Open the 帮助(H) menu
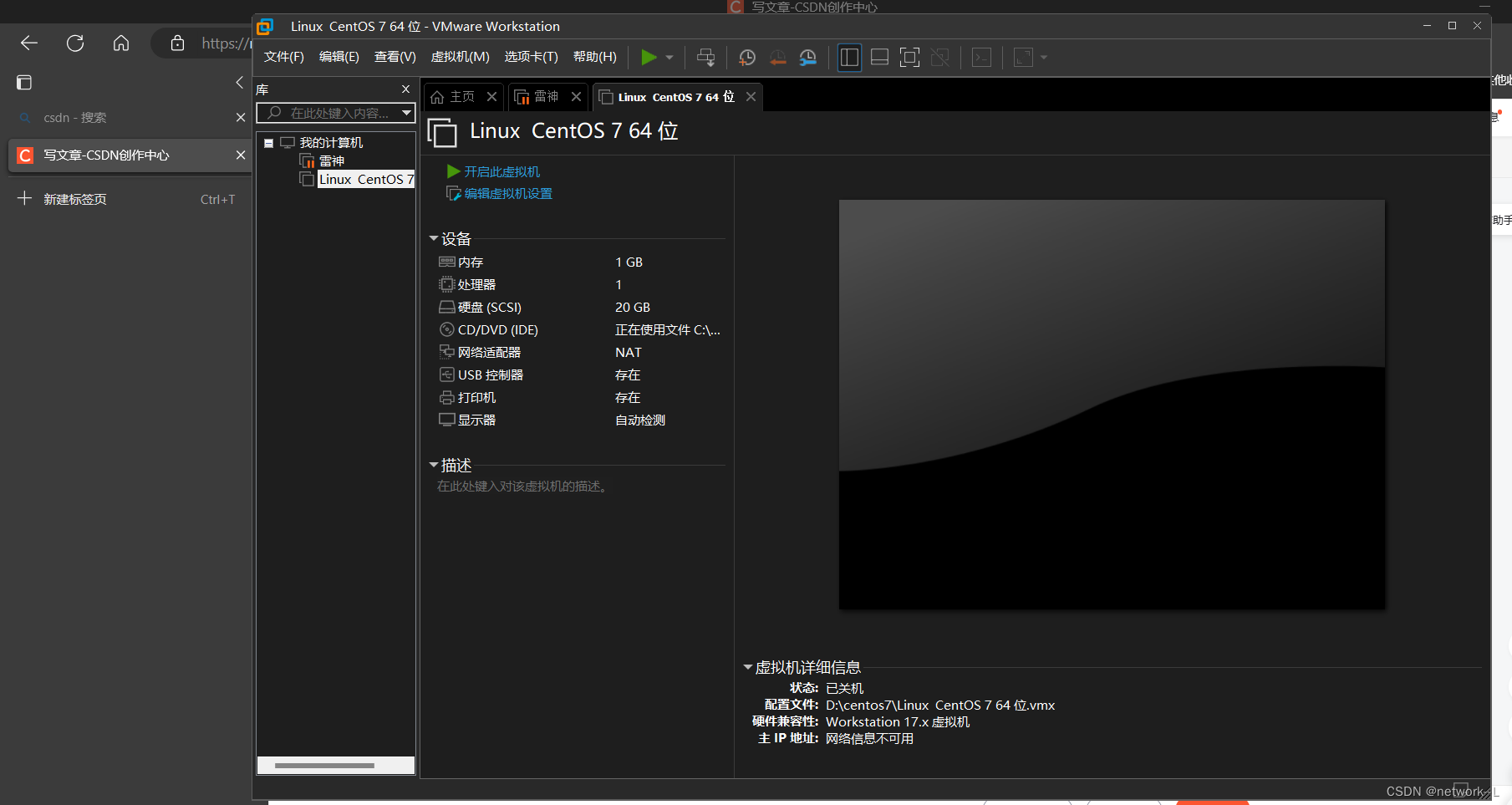This screenshot has height=805, width=1512. [x=595, y=57]
